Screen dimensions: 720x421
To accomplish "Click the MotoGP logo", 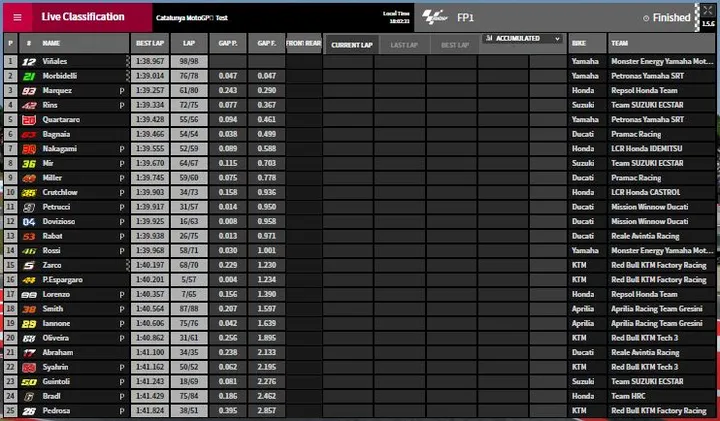I will (x=434, y=17).
